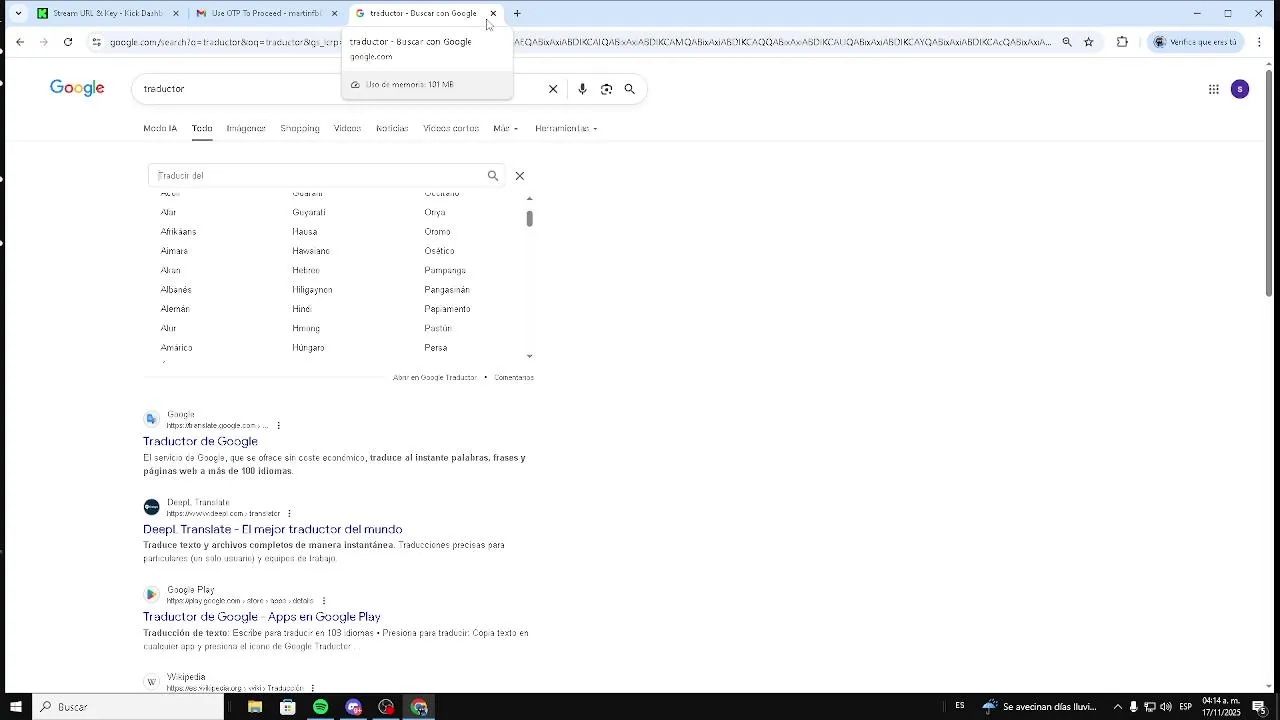View site information icon in address bar
This screenshot has width=1280, height=720.
pos(96,42)
